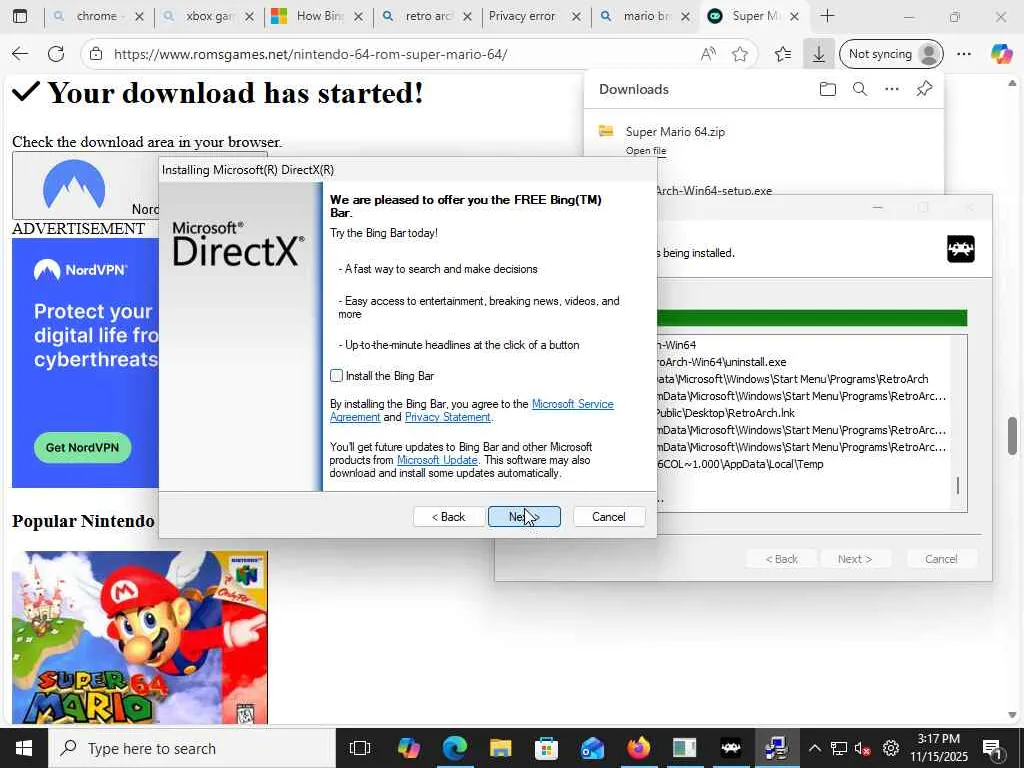Image resolution: width=1024 pixels, height=768 pixels.
Task: Pin the Downloads panel
Action: pyautogui.click(x=924, y=89)
